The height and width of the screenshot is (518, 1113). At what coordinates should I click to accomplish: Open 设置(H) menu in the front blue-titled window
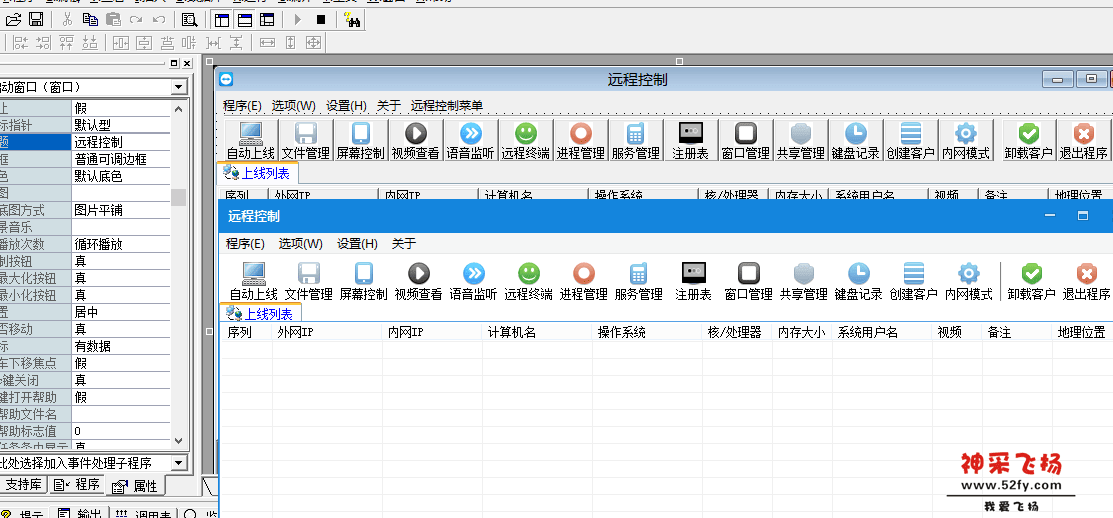coord(357,243)
